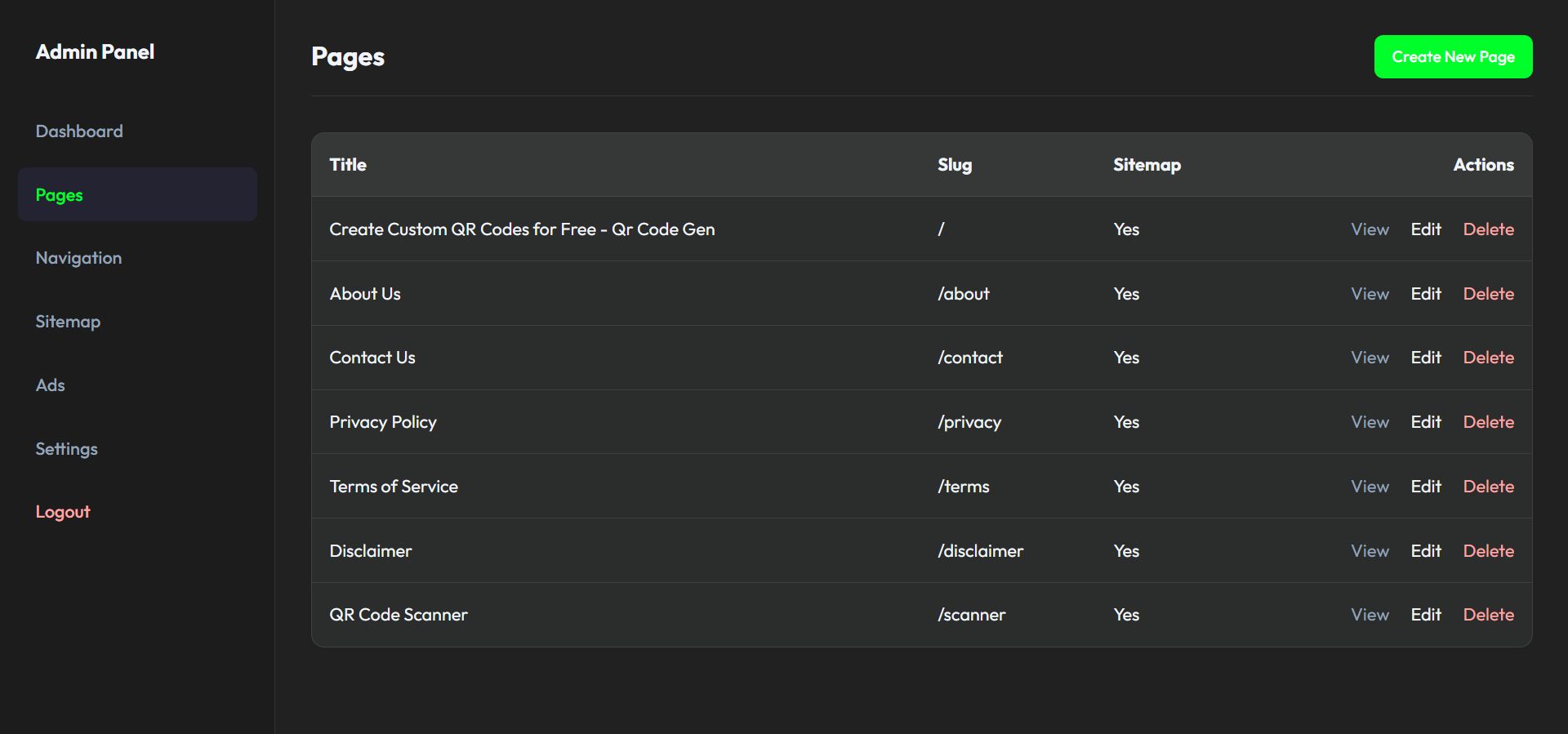Go to Navigation in sidebar
The width and height of the screenshot is (1568, 734).
[x=78, y=258]
